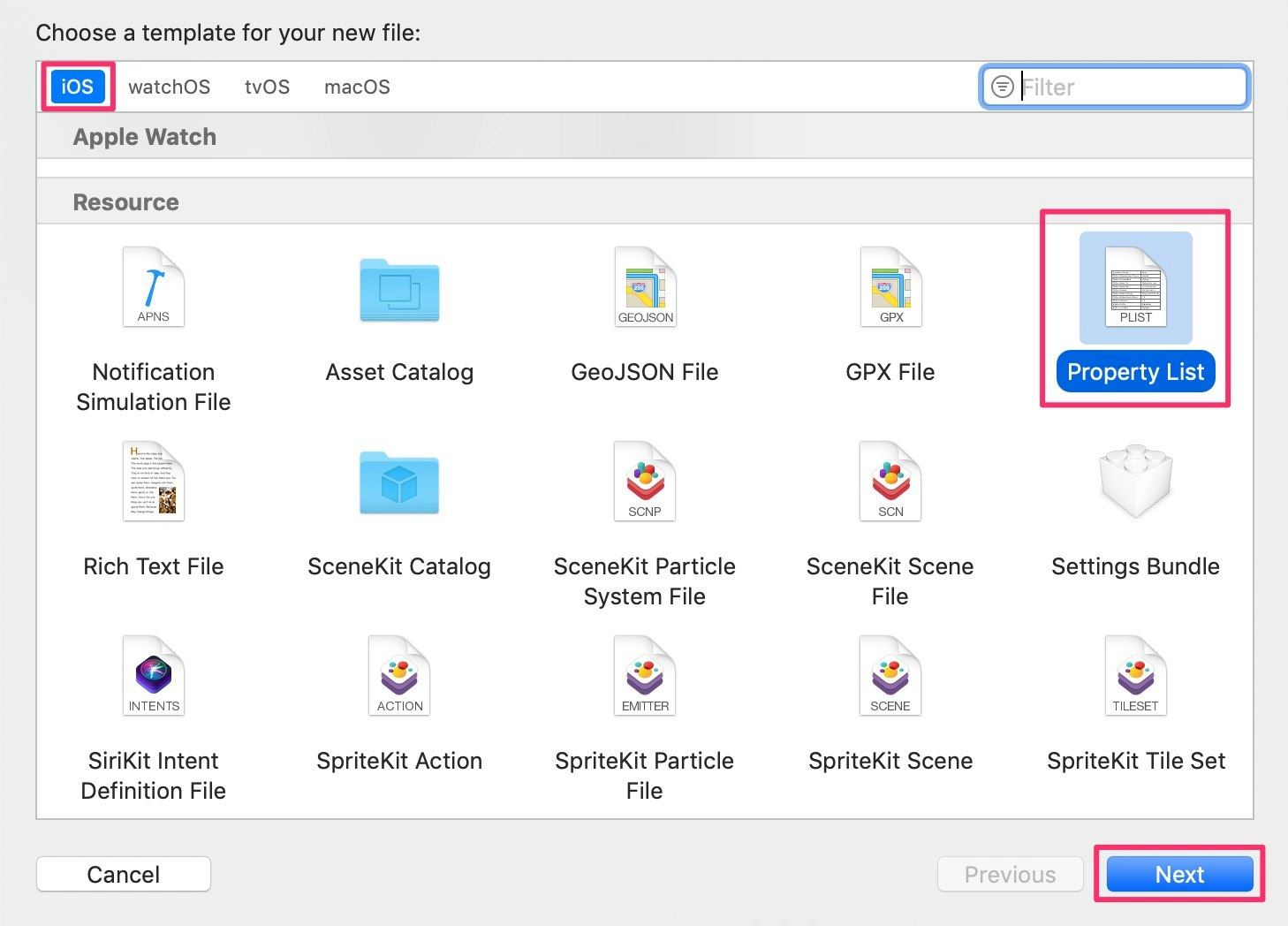Click the 'Resource' section header
Screen dimensions: 1288x926
[x=126, y=202]
